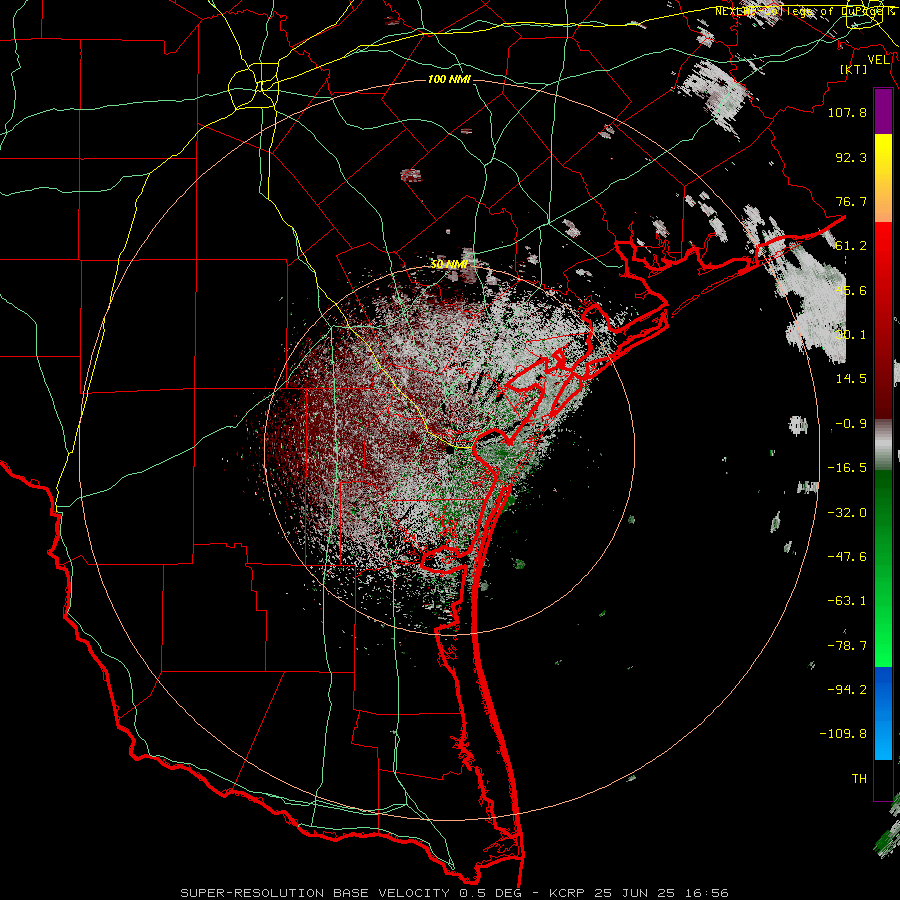Click the -109.8 legend value
Viewport: 900px width, 900px height.
coord(843,734)
